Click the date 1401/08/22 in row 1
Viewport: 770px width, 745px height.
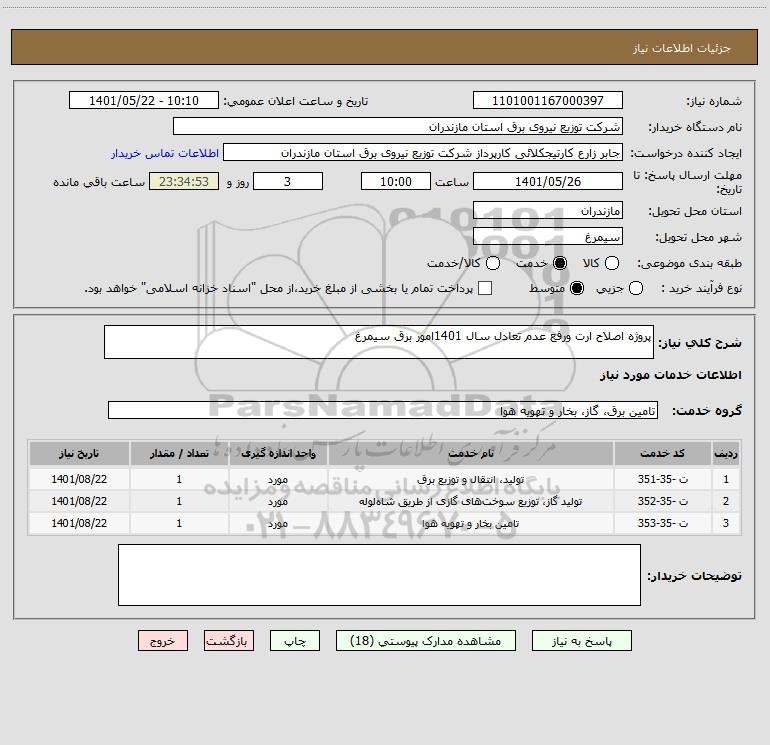(x=79, y=479)
